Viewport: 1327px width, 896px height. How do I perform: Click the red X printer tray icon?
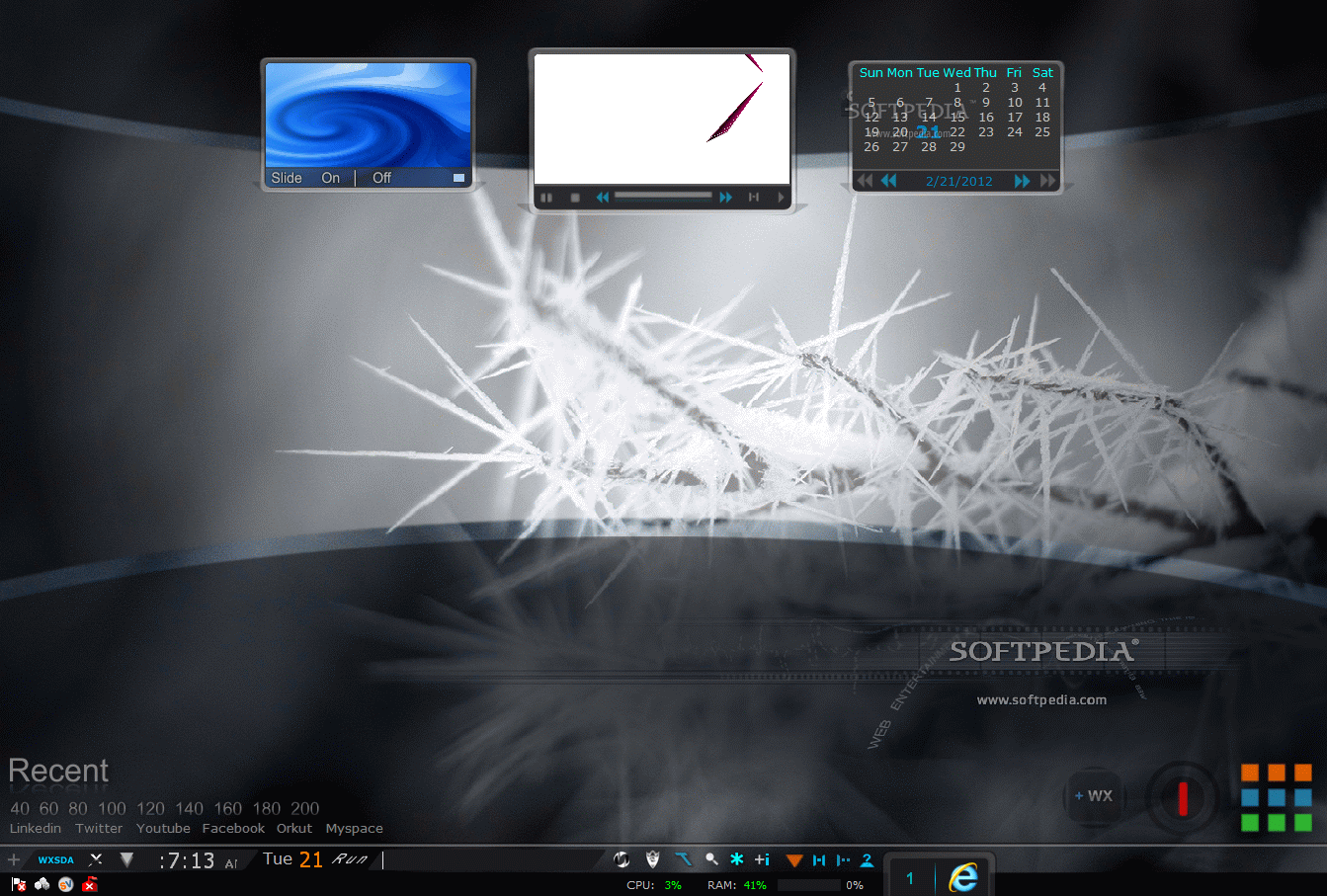pos(90,884)
